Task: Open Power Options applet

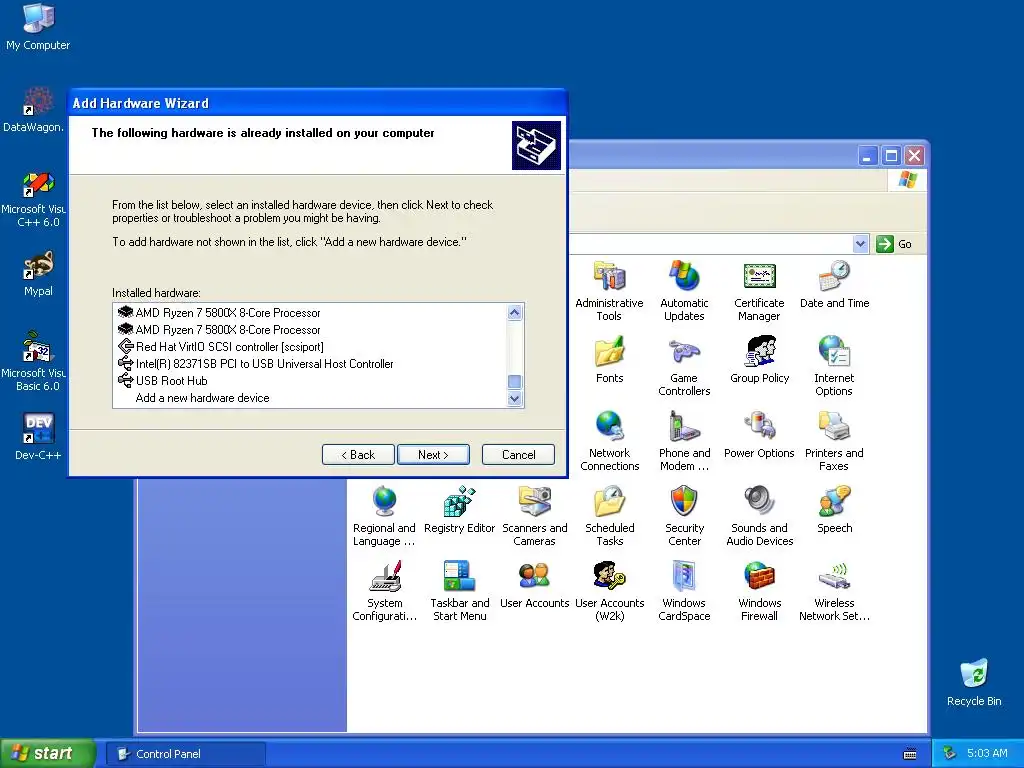Action: point(759,434)
